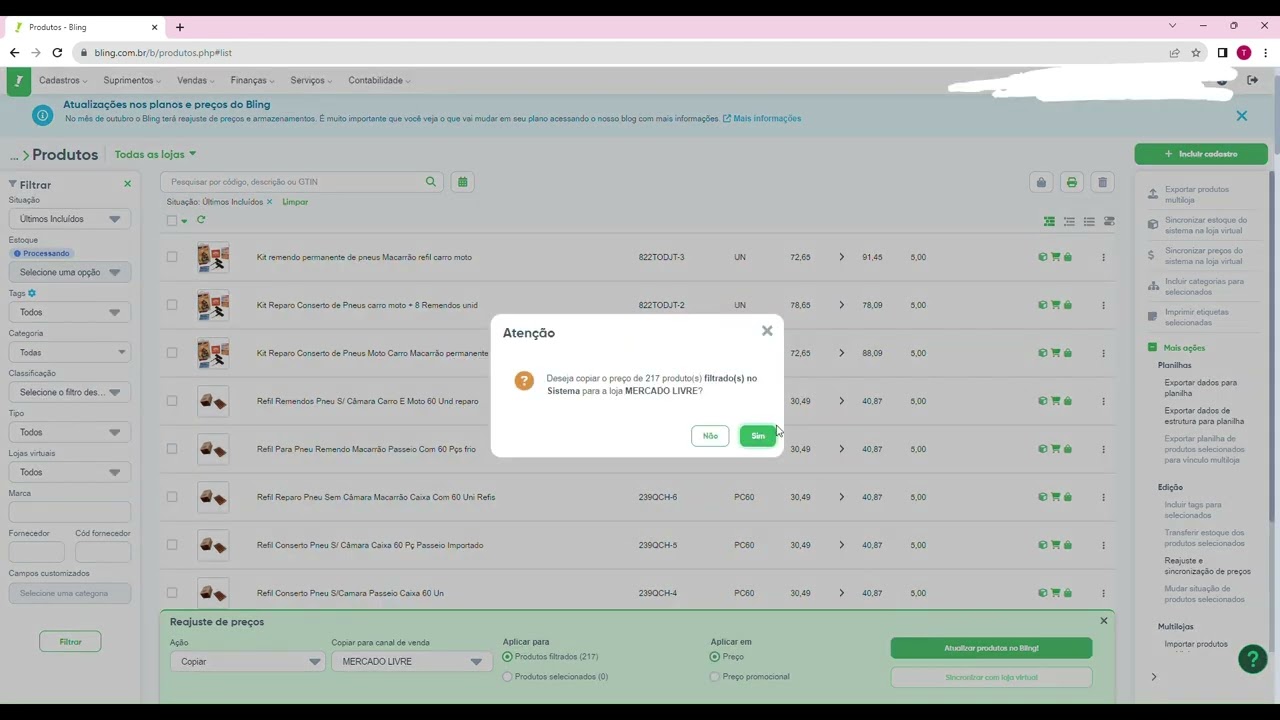
Task: Click the Tags settings gear icon
Action: click(x=32, y=293)
